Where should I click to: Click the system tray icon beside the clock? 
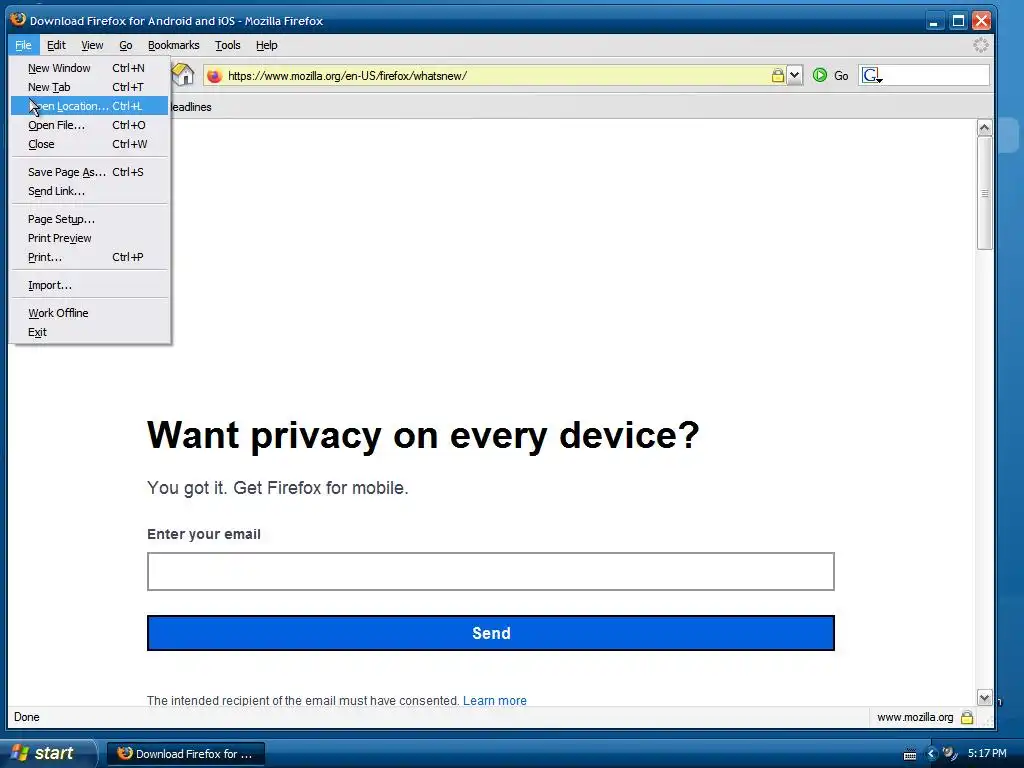[950, 754]
